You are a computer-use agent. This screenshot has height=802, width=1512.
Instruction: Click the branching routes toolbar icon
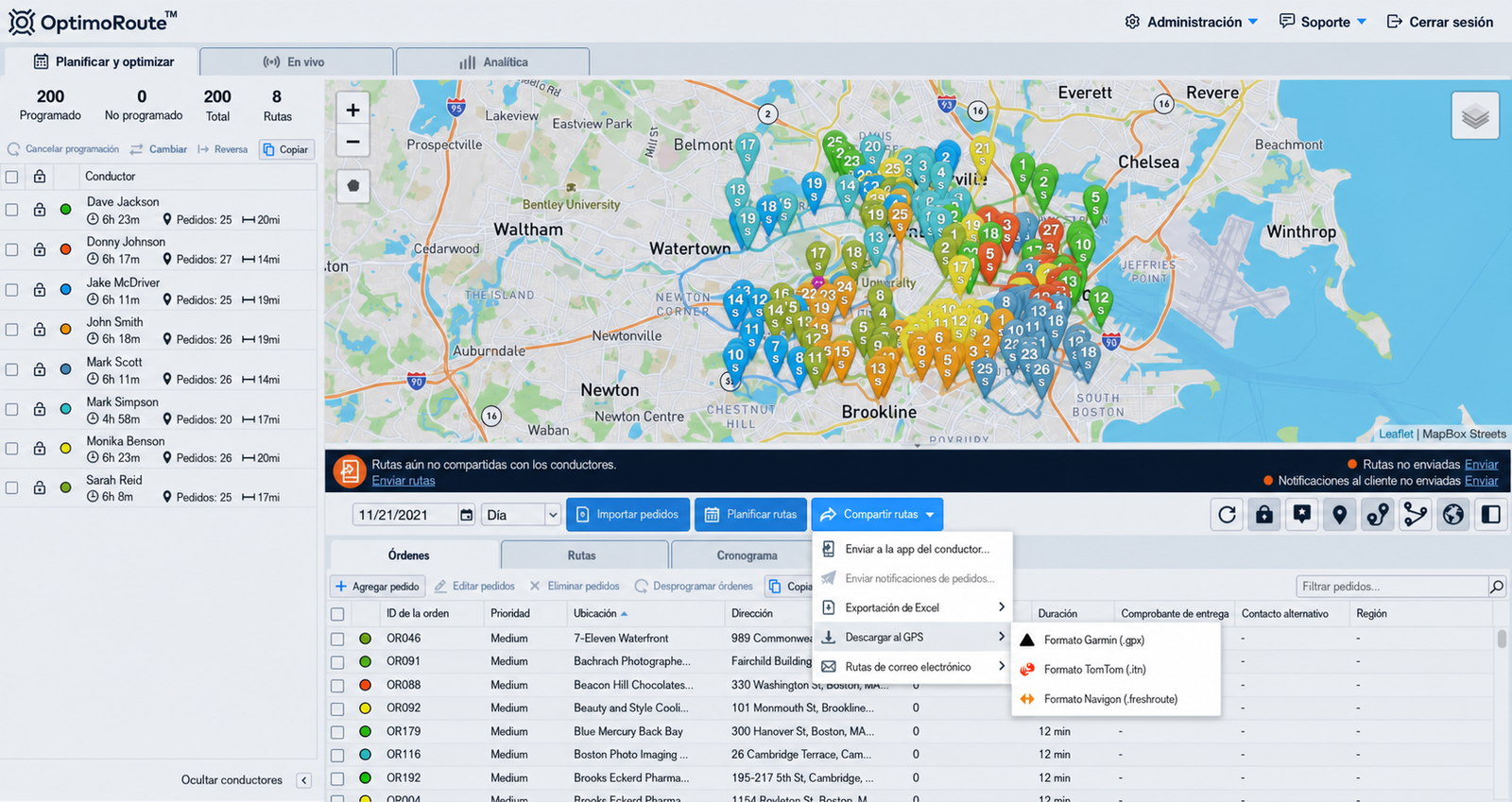coord(1416,515)
